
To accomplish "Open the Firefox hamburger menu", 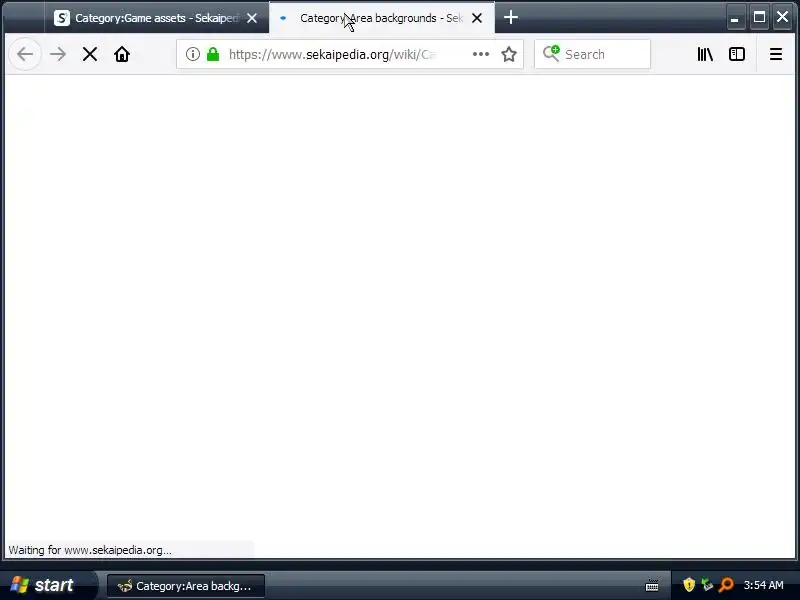I will click(x=776, y=54).
